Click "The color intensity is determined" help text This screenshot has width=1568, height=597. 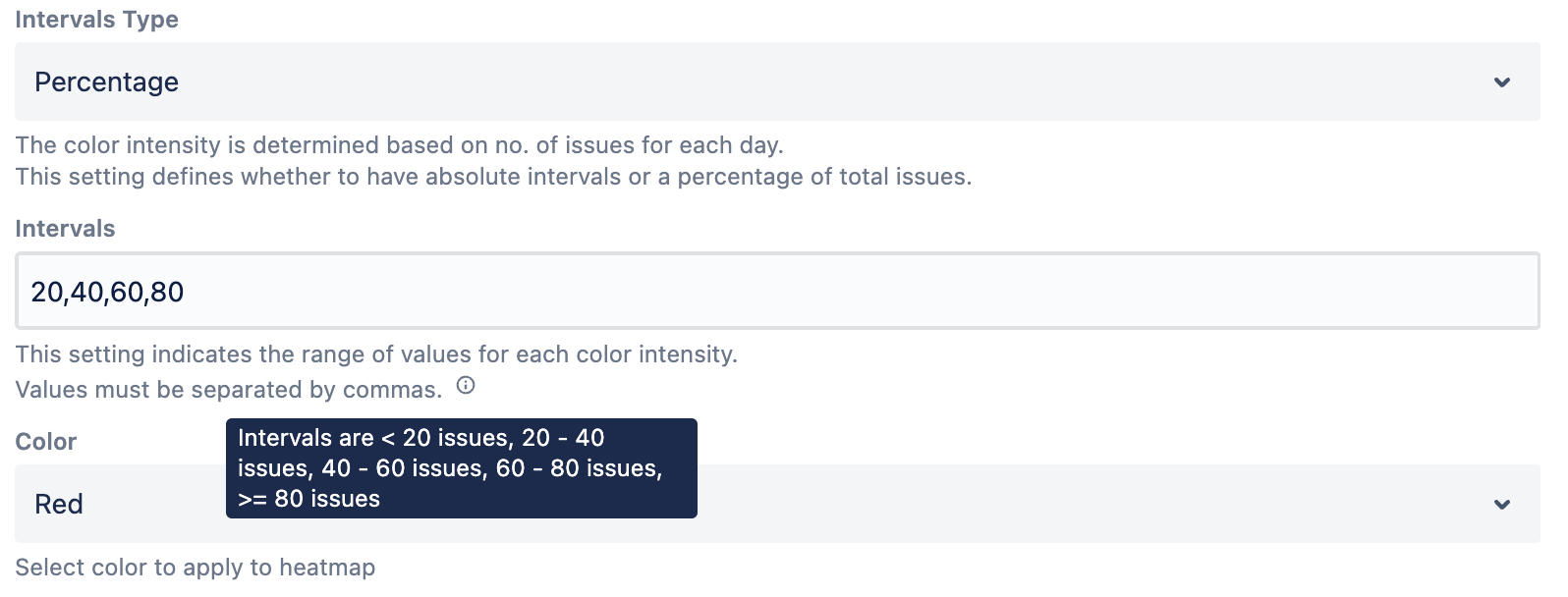[x=399, y=145]
